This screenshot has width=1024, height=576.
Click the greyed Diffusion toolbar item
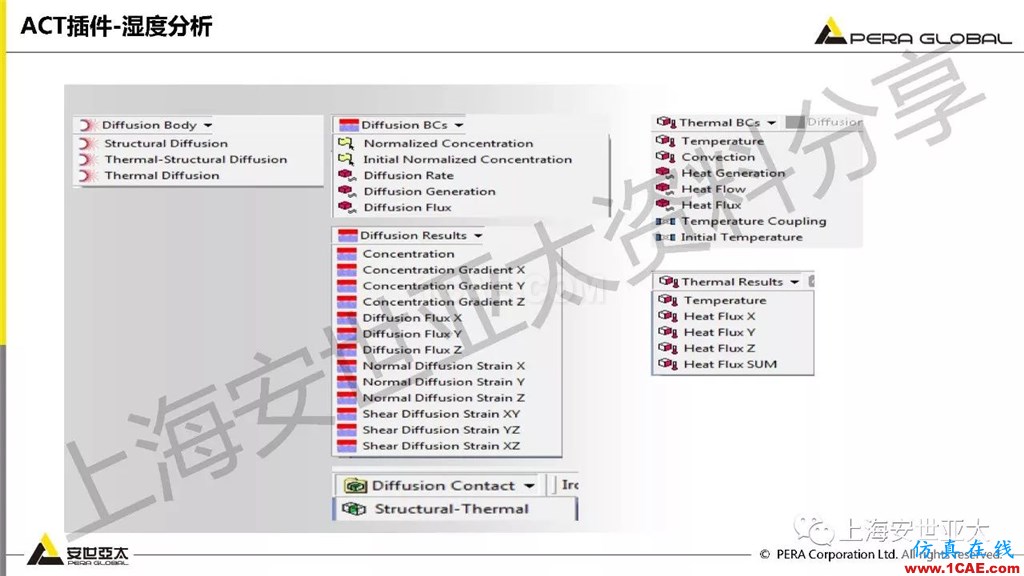pos(824,122)
